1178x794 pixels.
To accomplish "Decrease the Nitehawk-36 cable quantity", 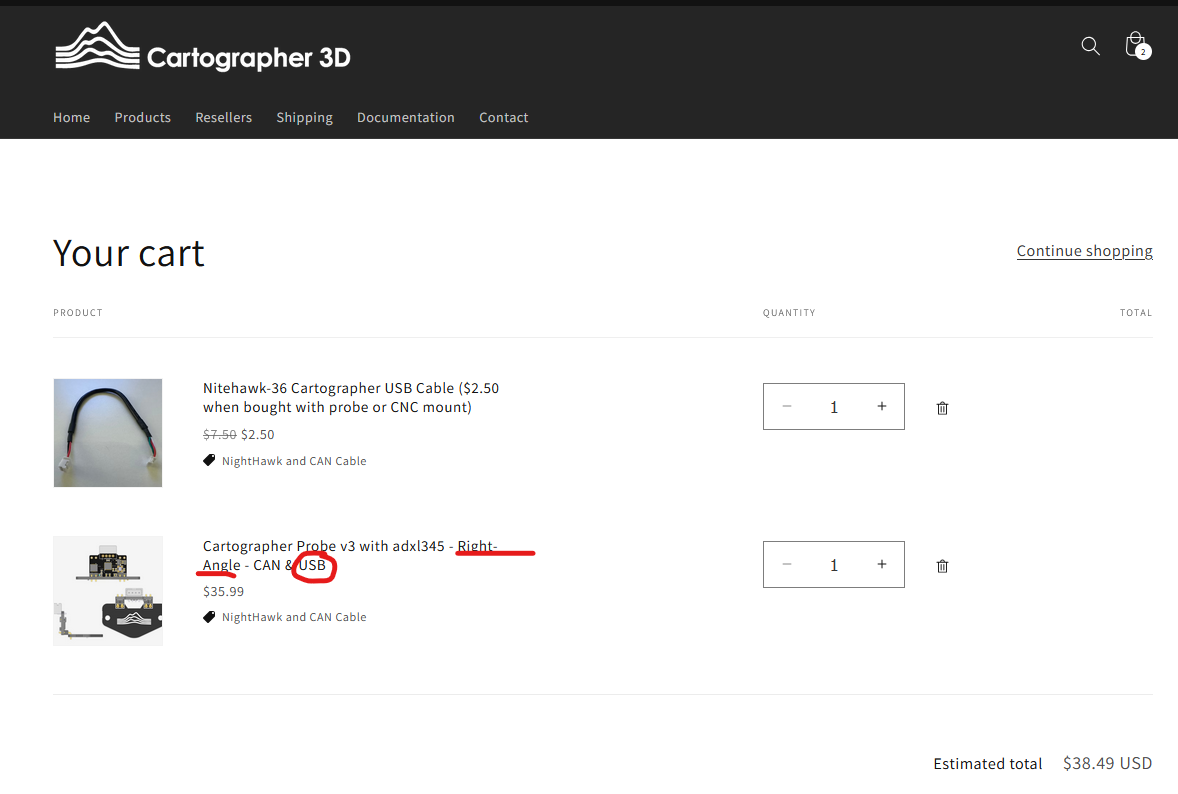I will (x=787, y=406).
